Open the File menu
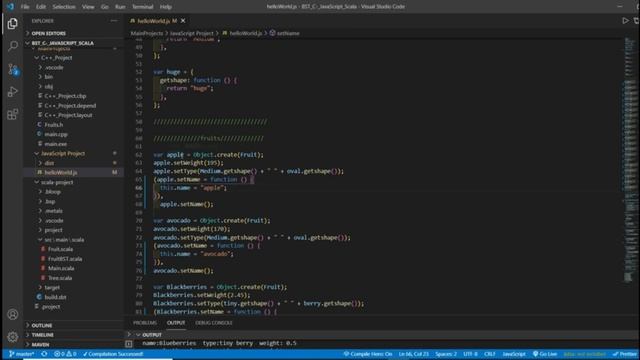This screenshot has height=360, width=640. click(x=25, y=7)
